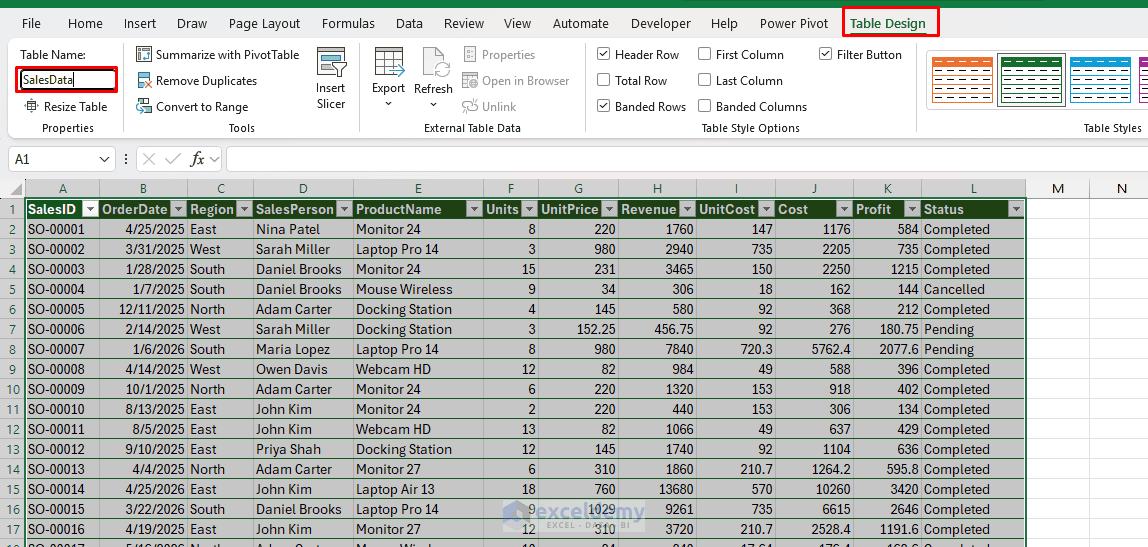Click the greyed Properties command

tap(499, 55)
